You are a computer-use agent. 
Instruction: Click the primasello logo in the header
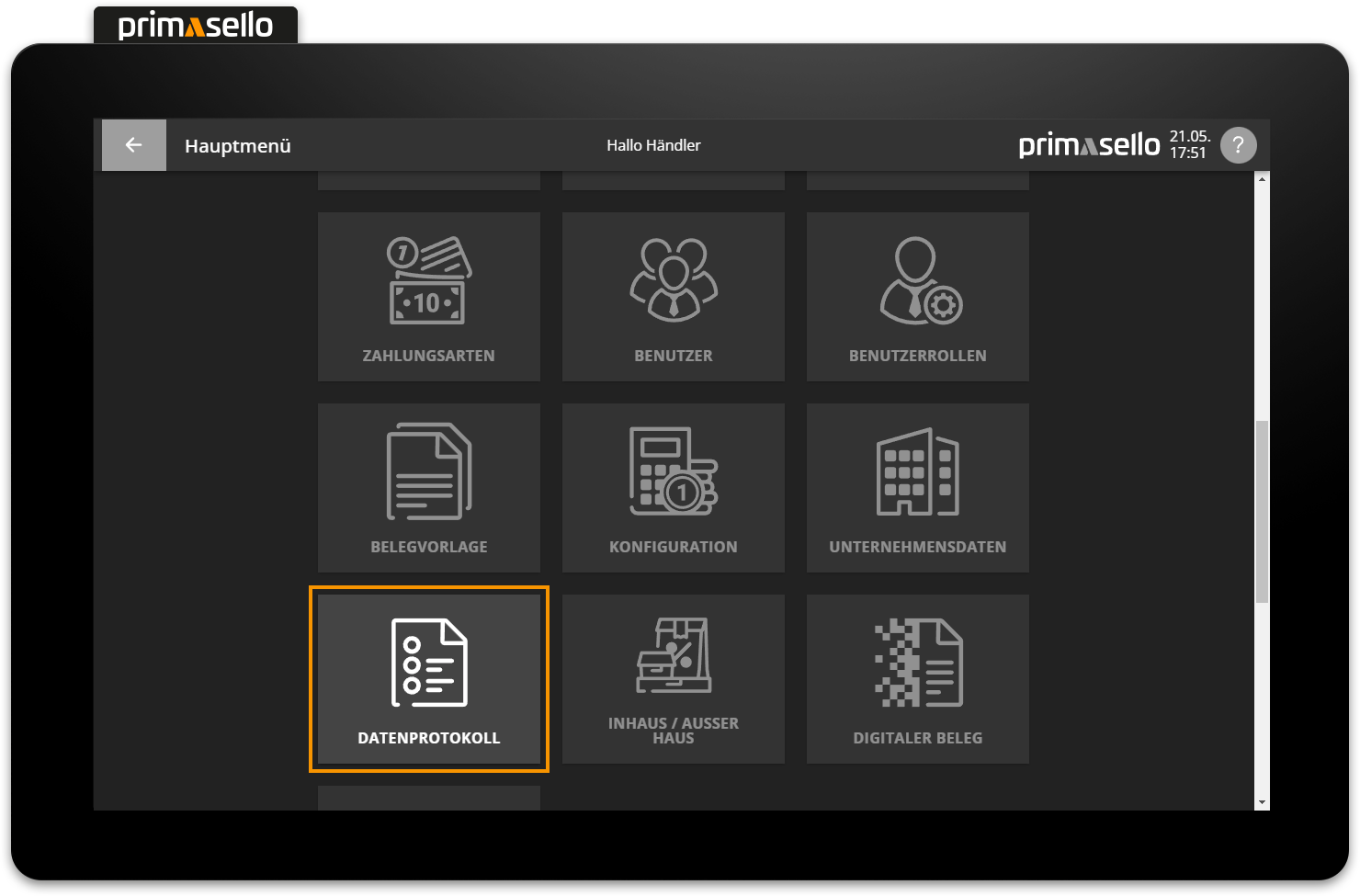coord(1089,144)
